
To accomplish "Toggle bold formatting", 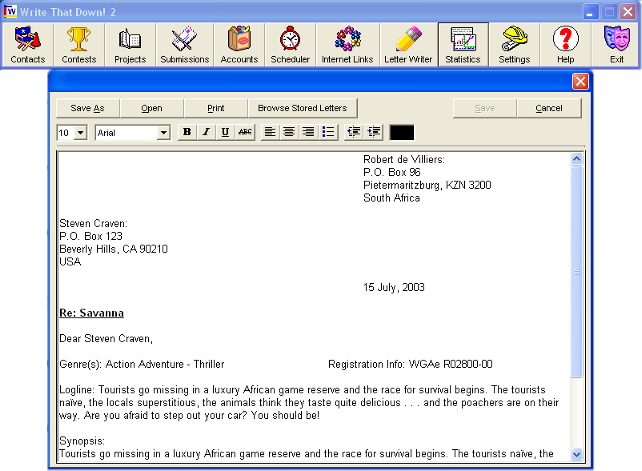I will tap(187, 132).
